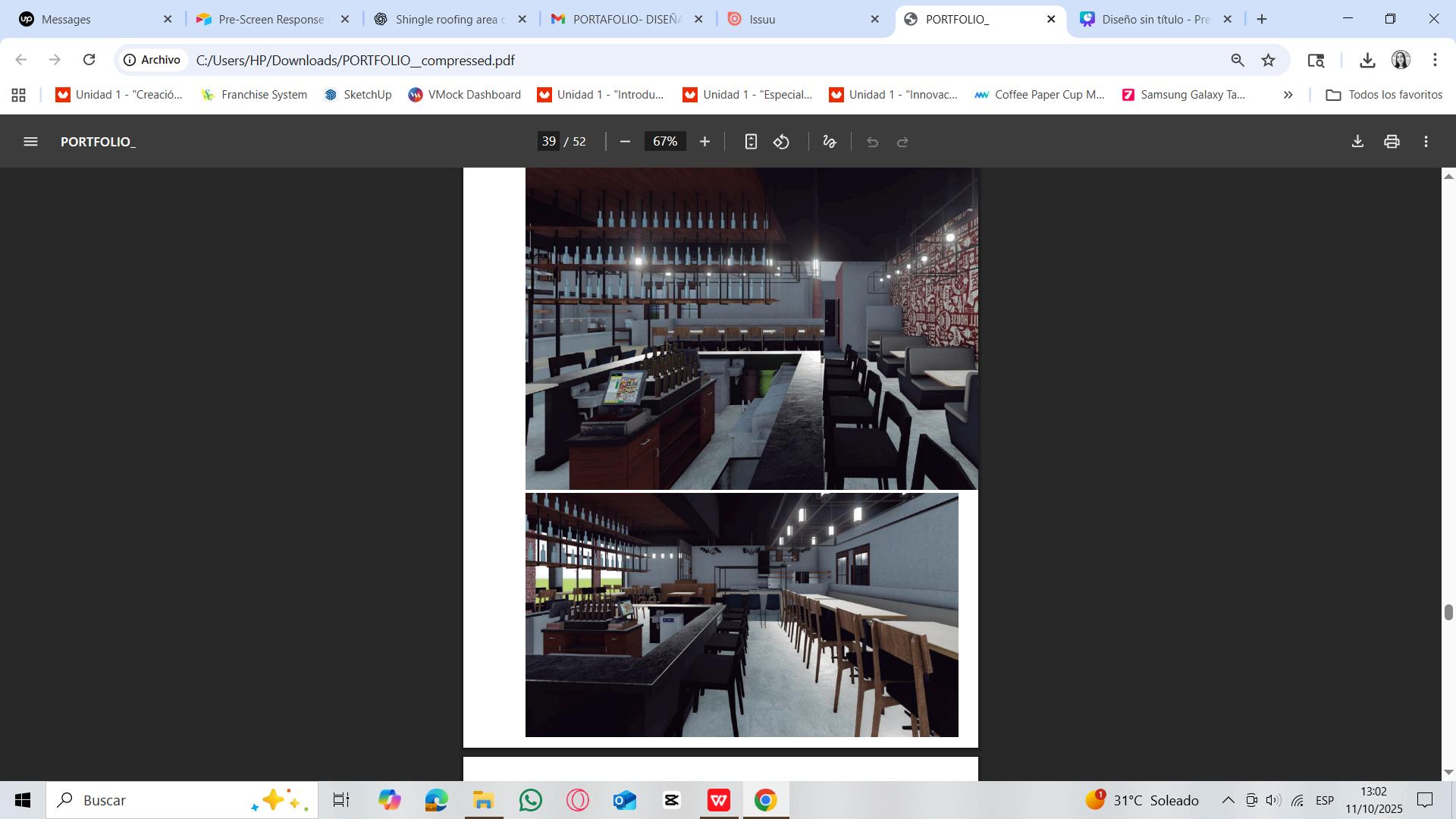Open the PDF viewer more actions menu
Screen dimensions: 1456x819
pyautogui.click(x=1426, y=142)
